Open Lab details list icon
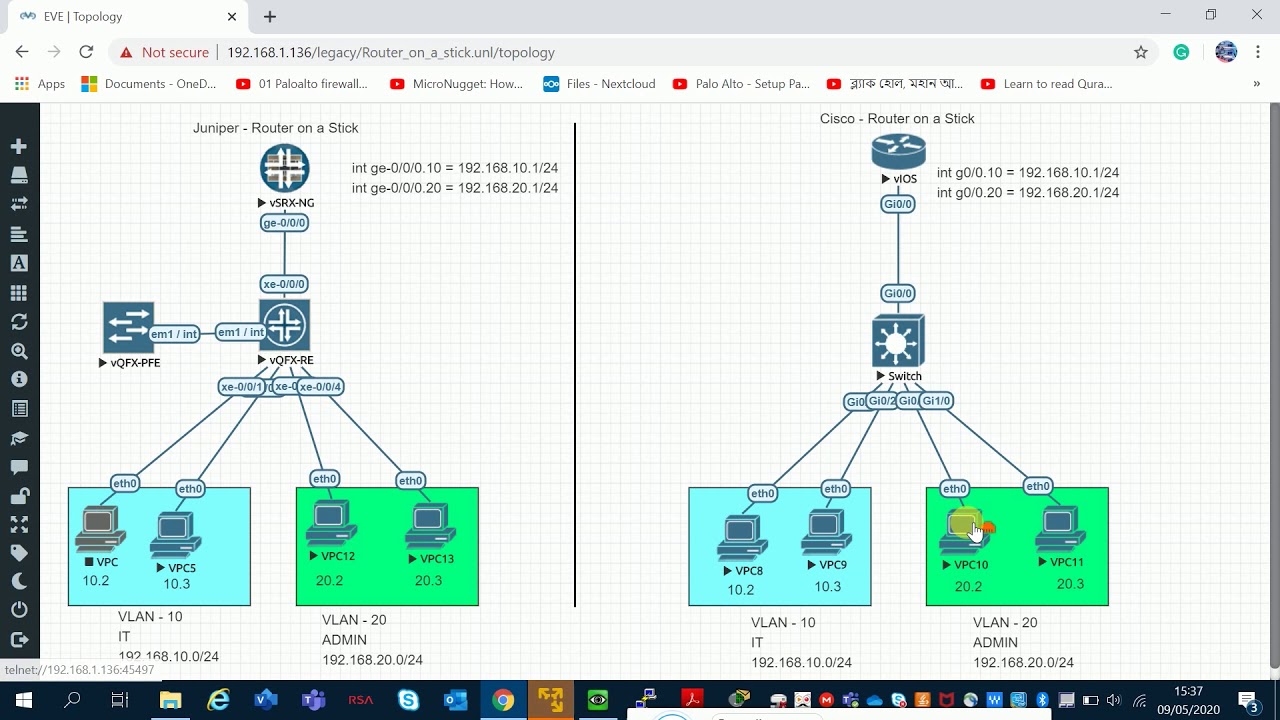The image size is (1280, 720). [x=18, y=409]
